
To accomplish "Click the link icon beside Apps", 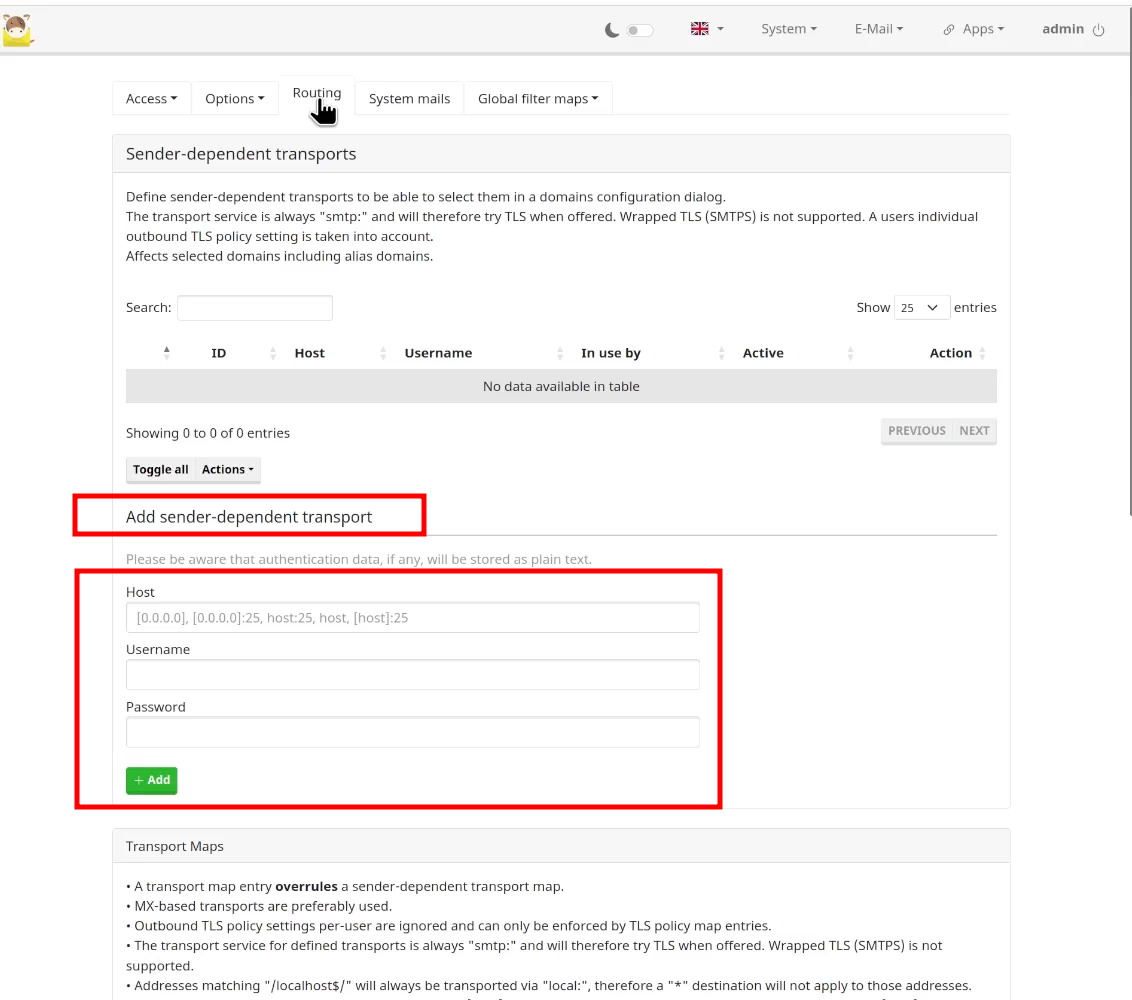I will pos(949,30).
